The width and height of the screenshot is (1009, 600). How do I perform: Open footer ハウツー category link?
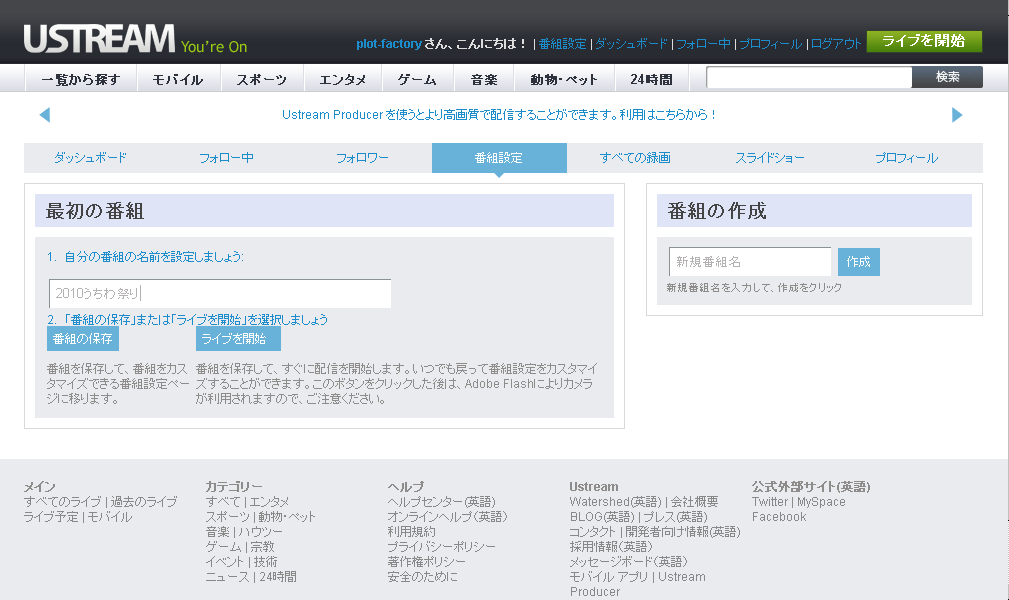pyautogui.click(x=262, y=532)
